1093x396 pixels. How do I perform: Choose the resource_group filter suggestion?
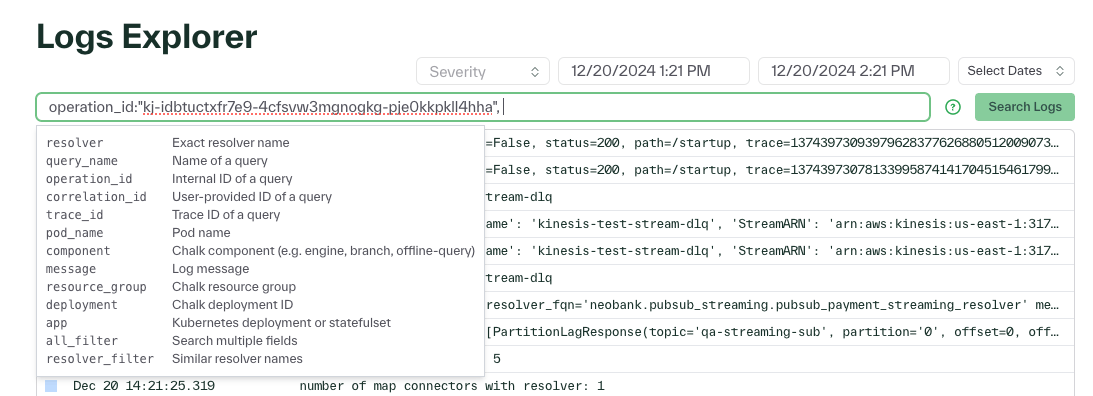(260, 287)
